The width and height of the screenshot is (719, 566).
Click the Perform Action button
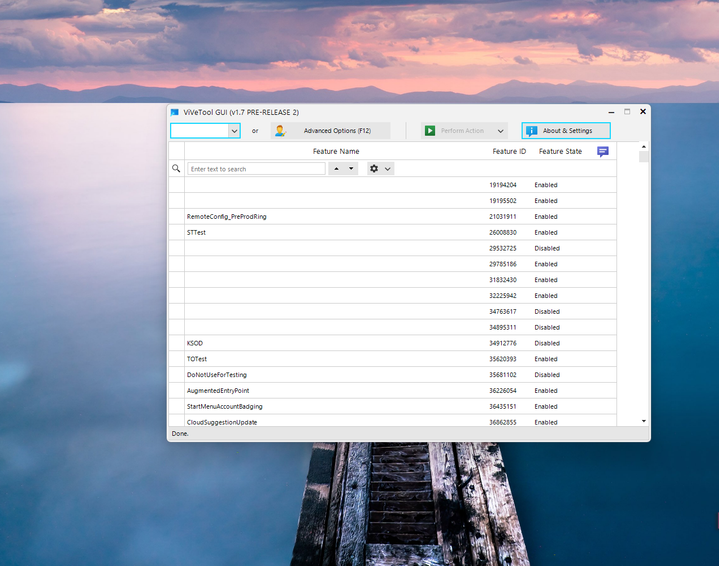coord(455,131)
